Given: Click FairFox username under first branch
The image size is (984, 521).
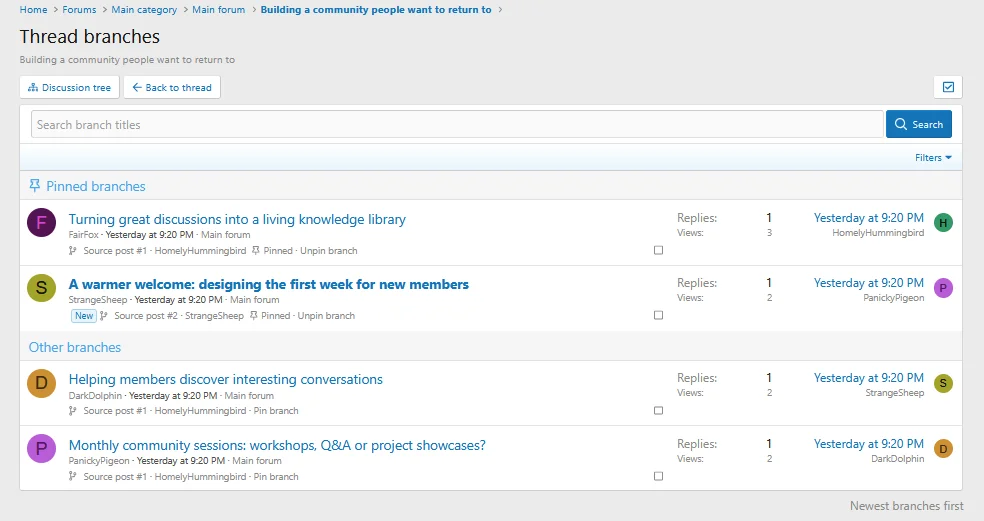Looking at the screenshot, I should tap(83, 235).
